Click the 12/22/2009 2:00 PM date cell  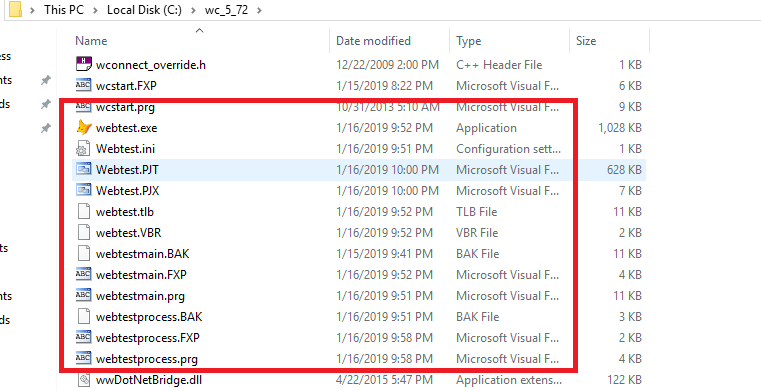387,65
